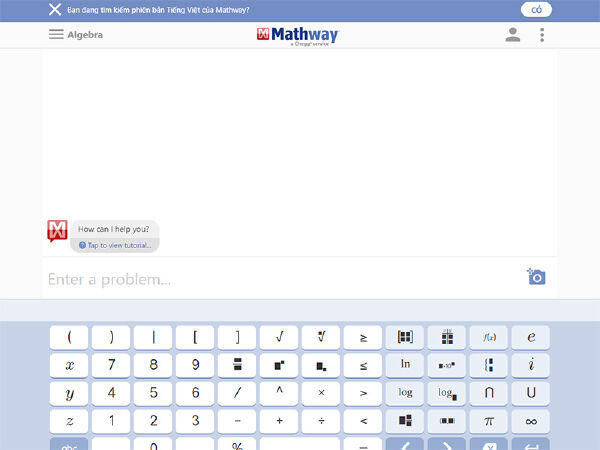Screen dimensions: 600x450
Task: Open the user account icon
Action: tap(513, 35)
